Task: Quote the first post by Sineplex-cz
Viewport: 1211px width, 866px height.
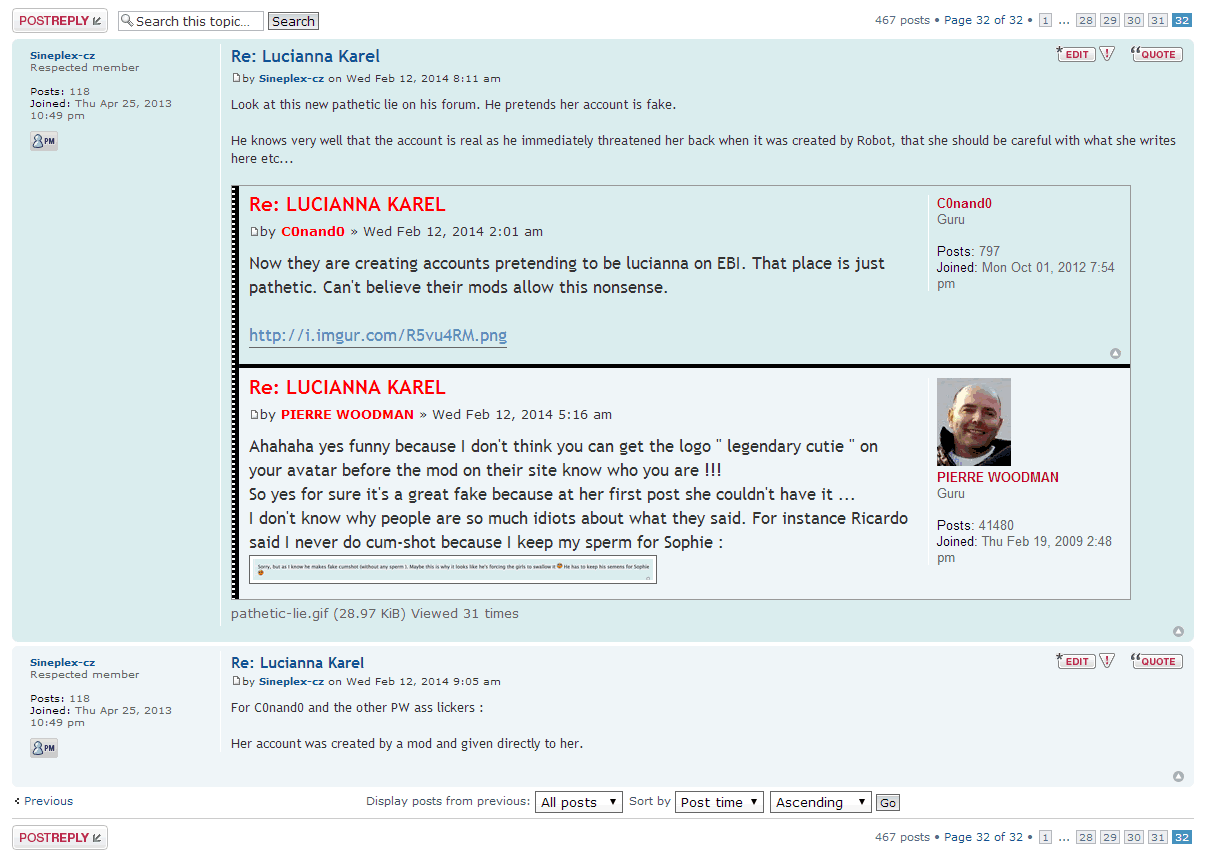Action: [x=1156, y=54]
